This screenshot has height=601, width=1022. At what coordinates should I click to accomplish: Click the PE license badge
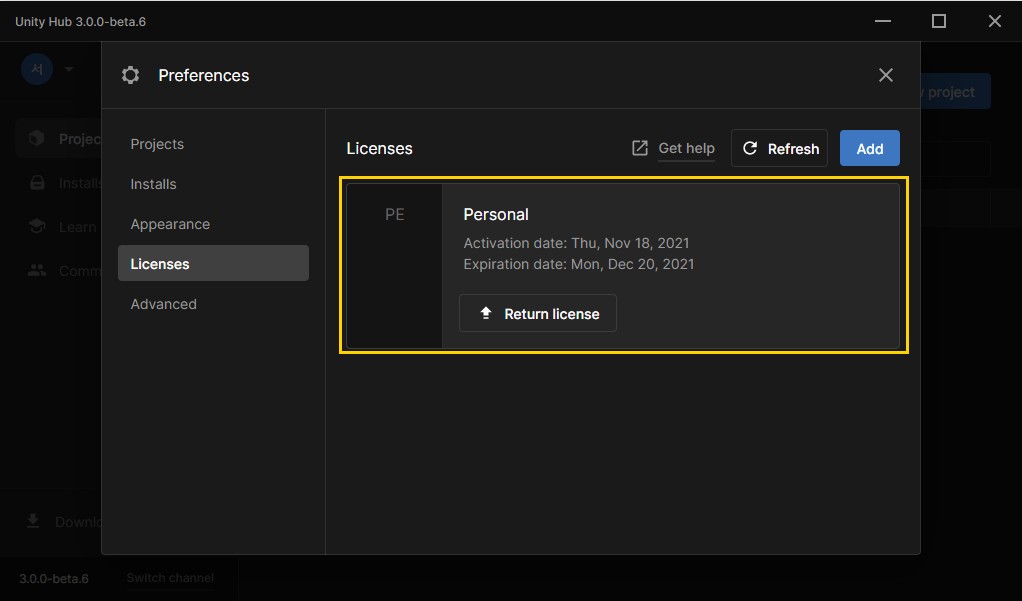click(x=394, y=214)
